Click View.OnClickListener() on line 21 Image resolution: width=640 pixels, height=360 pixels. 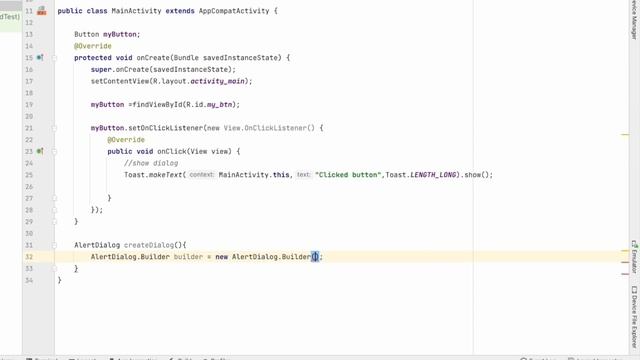tap(269, 128)
